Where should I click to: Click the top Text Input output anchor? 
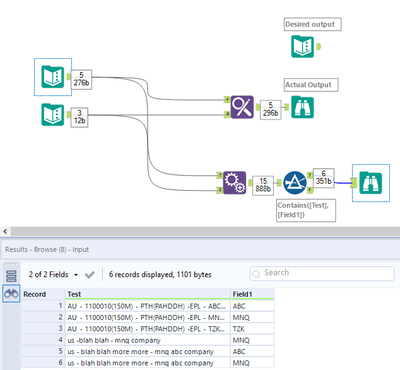68,77
